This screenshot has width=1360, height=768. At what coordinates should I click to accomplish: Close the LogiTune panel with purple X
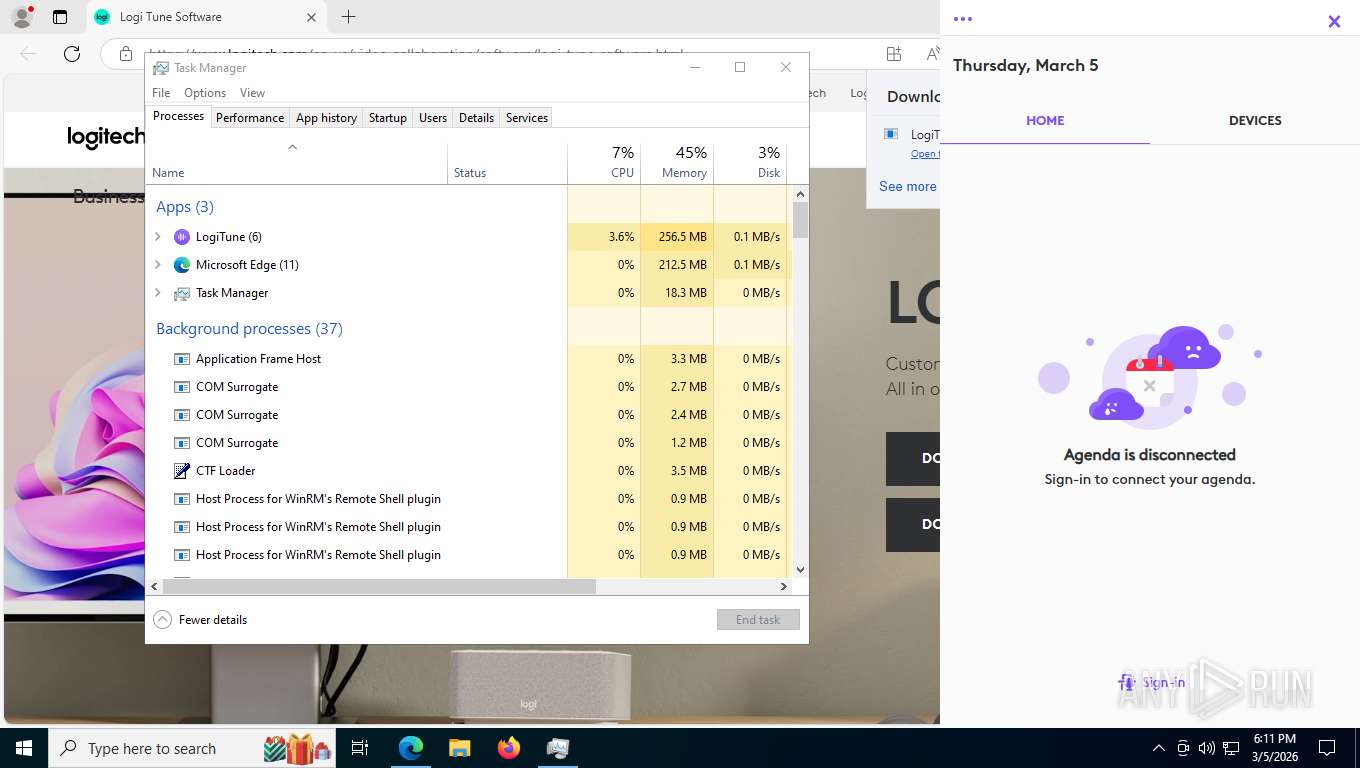[1334, 21]
